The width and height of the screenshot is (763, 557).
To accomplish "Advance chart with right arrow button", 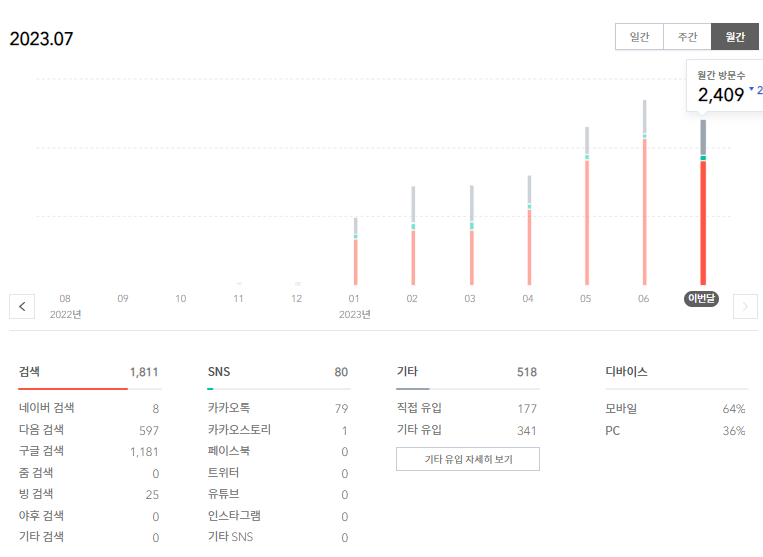I will [x=745, y=306].
